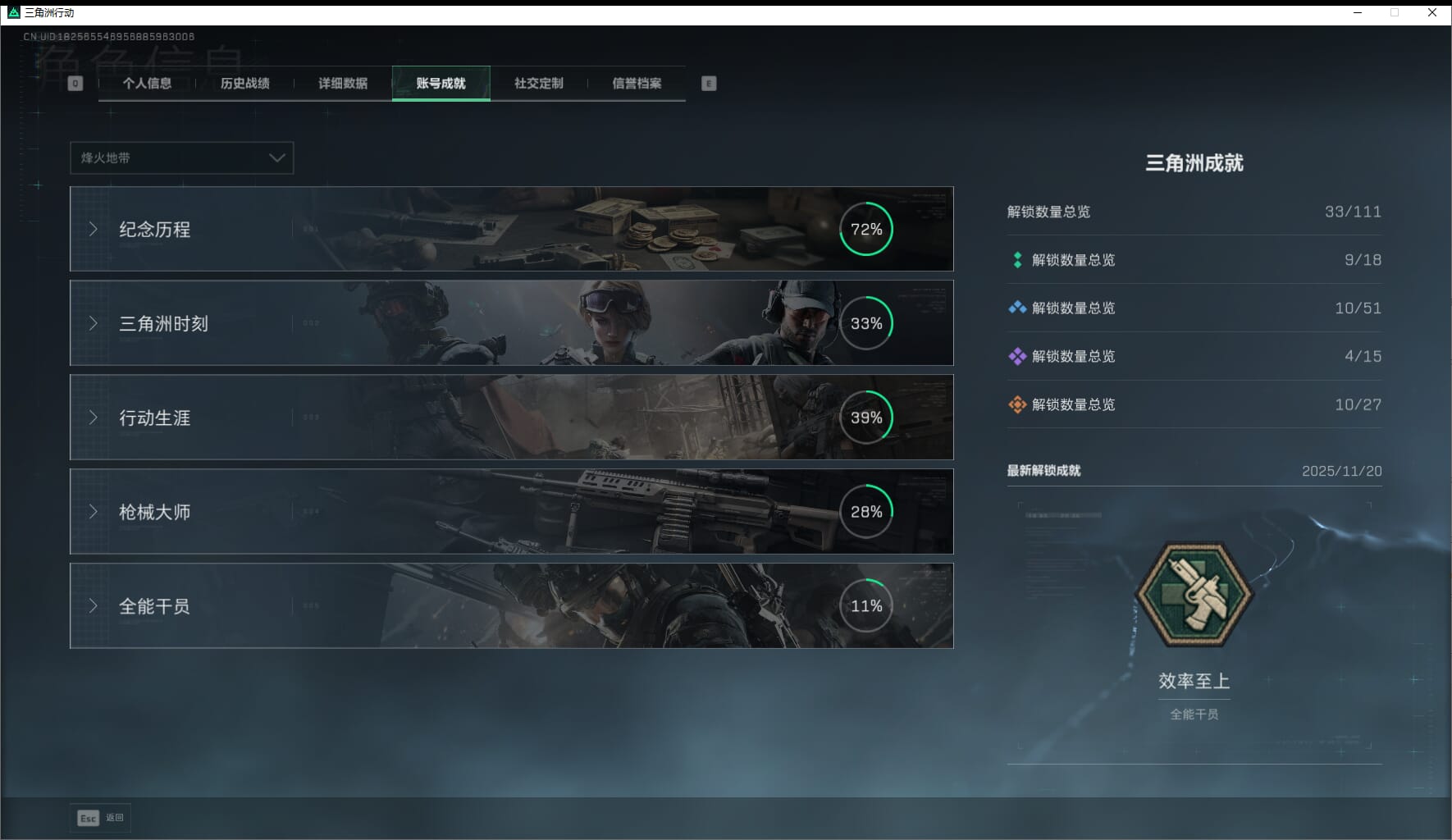Click the 9/18 unlock count
Image resolution: width=1452 pixels, height=840 pixels.
pos(1363,260)
